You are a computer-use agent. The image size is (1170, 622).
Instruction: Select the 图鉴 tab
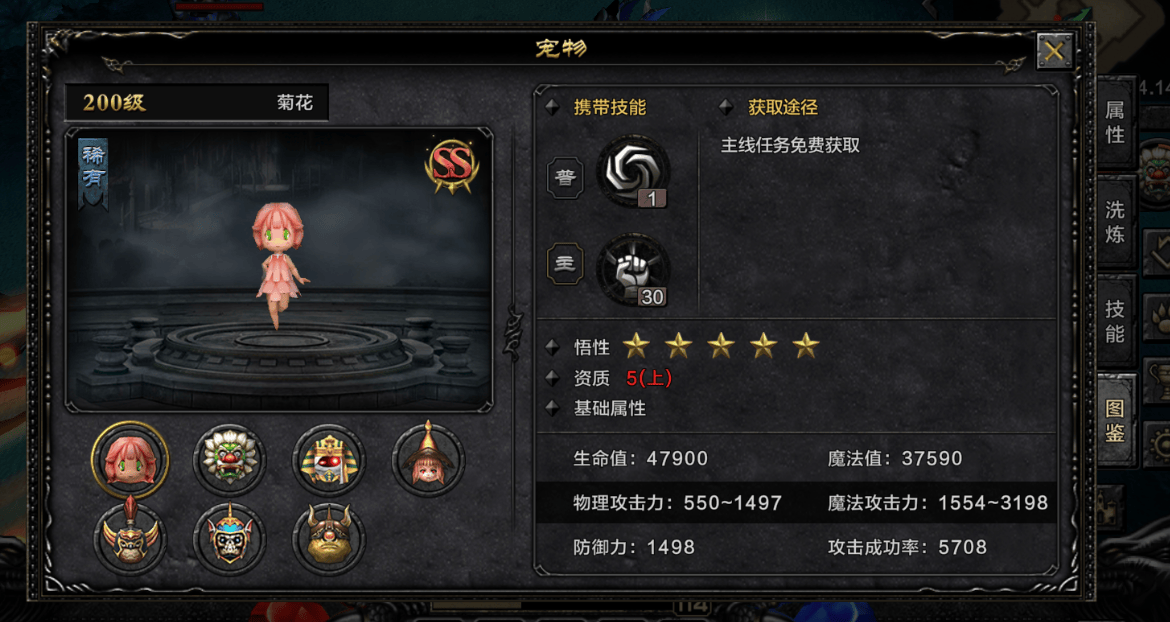pos(1116,421)
